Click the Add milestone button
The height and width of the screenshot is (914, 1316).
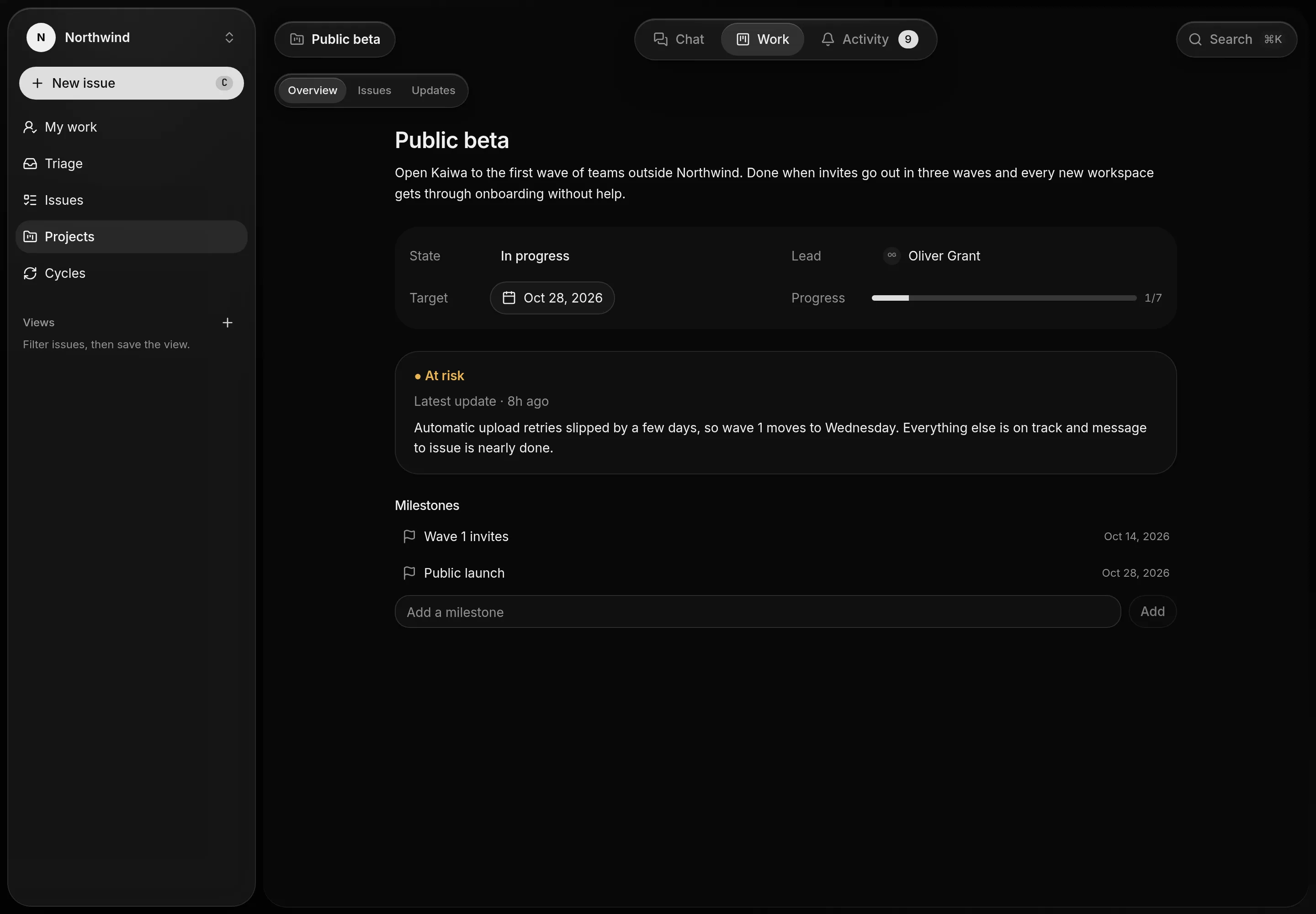click(1152, 612)
